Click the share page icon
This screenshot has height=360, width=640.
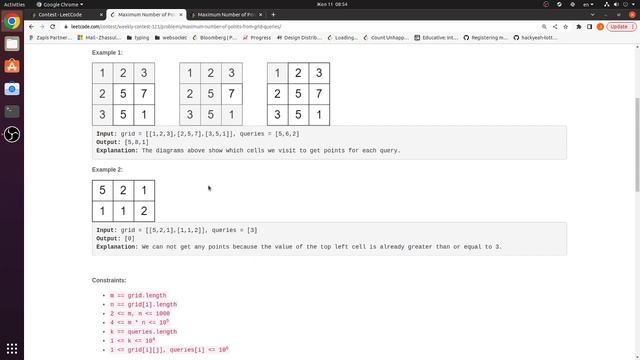click(x=555, y=27)
